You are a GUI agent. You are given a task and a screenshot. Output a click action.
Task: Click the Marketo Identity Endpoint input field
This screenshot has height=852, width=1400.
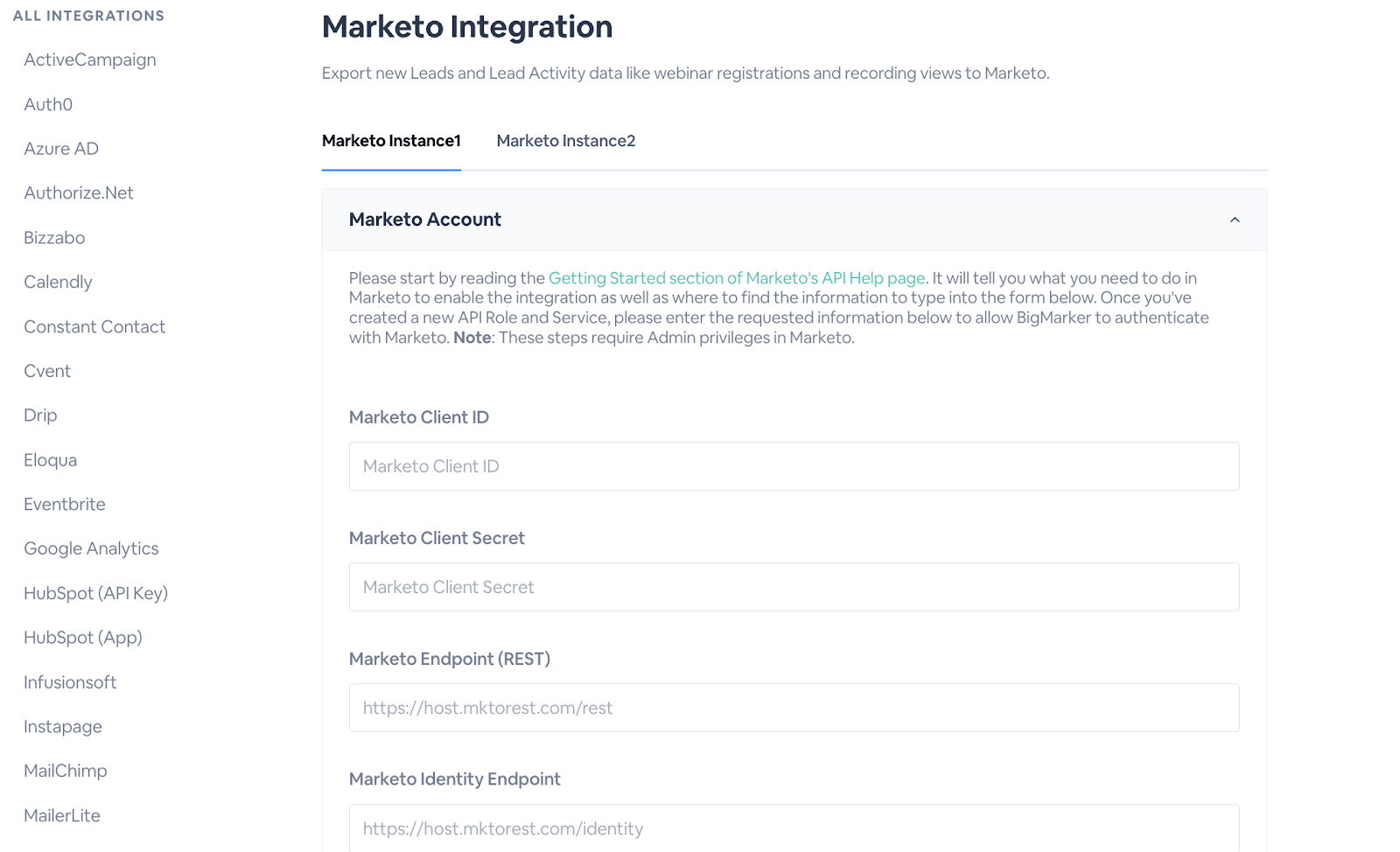794,828
